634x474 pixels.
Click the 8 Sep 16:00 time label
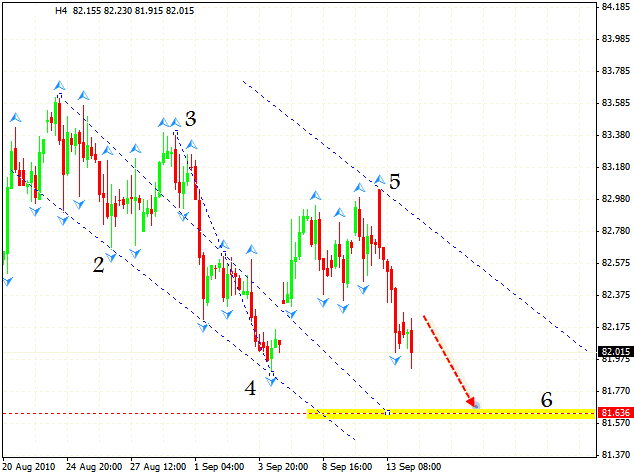[347, 467]
